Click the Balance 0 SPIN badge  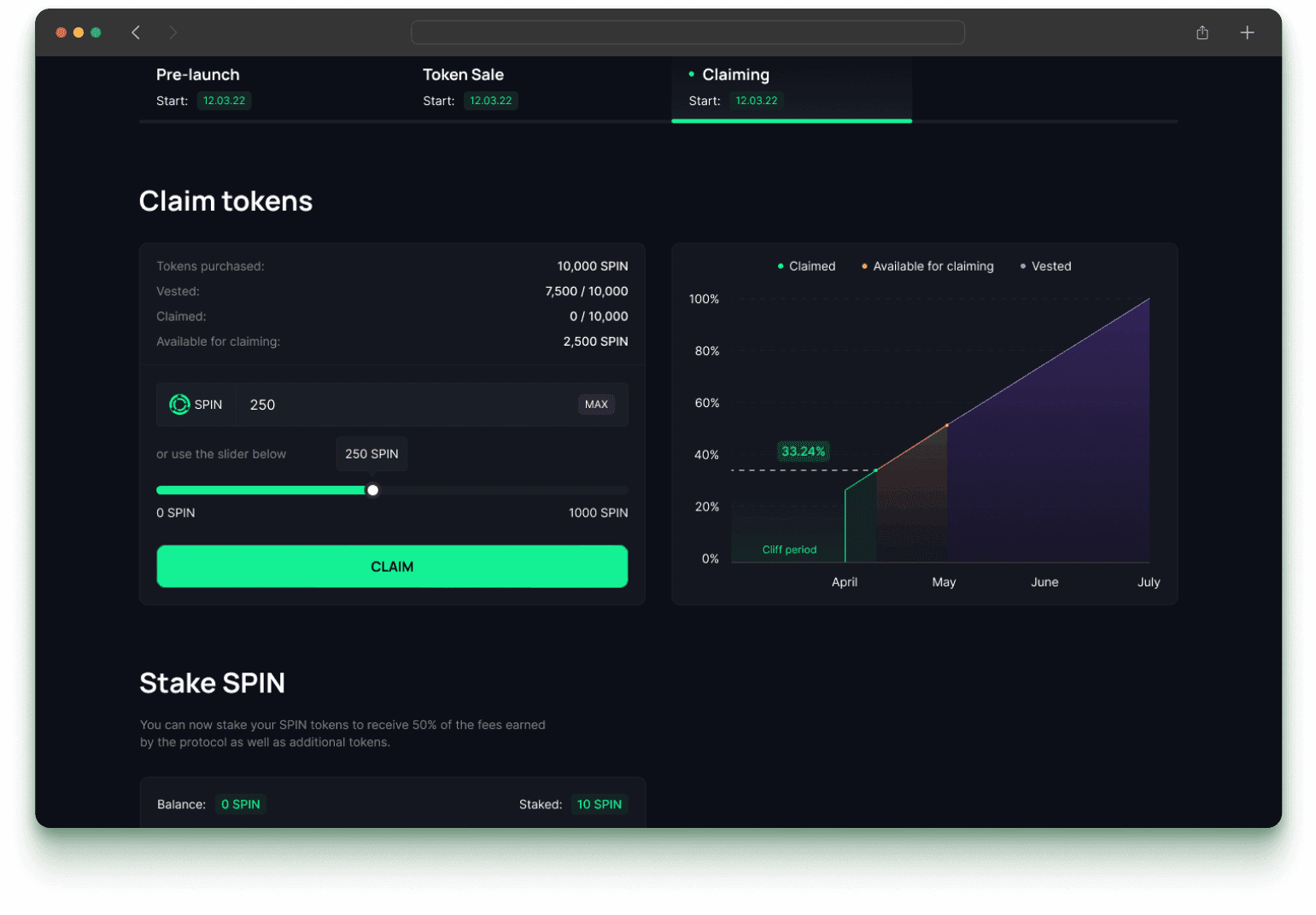pos(241,804)
